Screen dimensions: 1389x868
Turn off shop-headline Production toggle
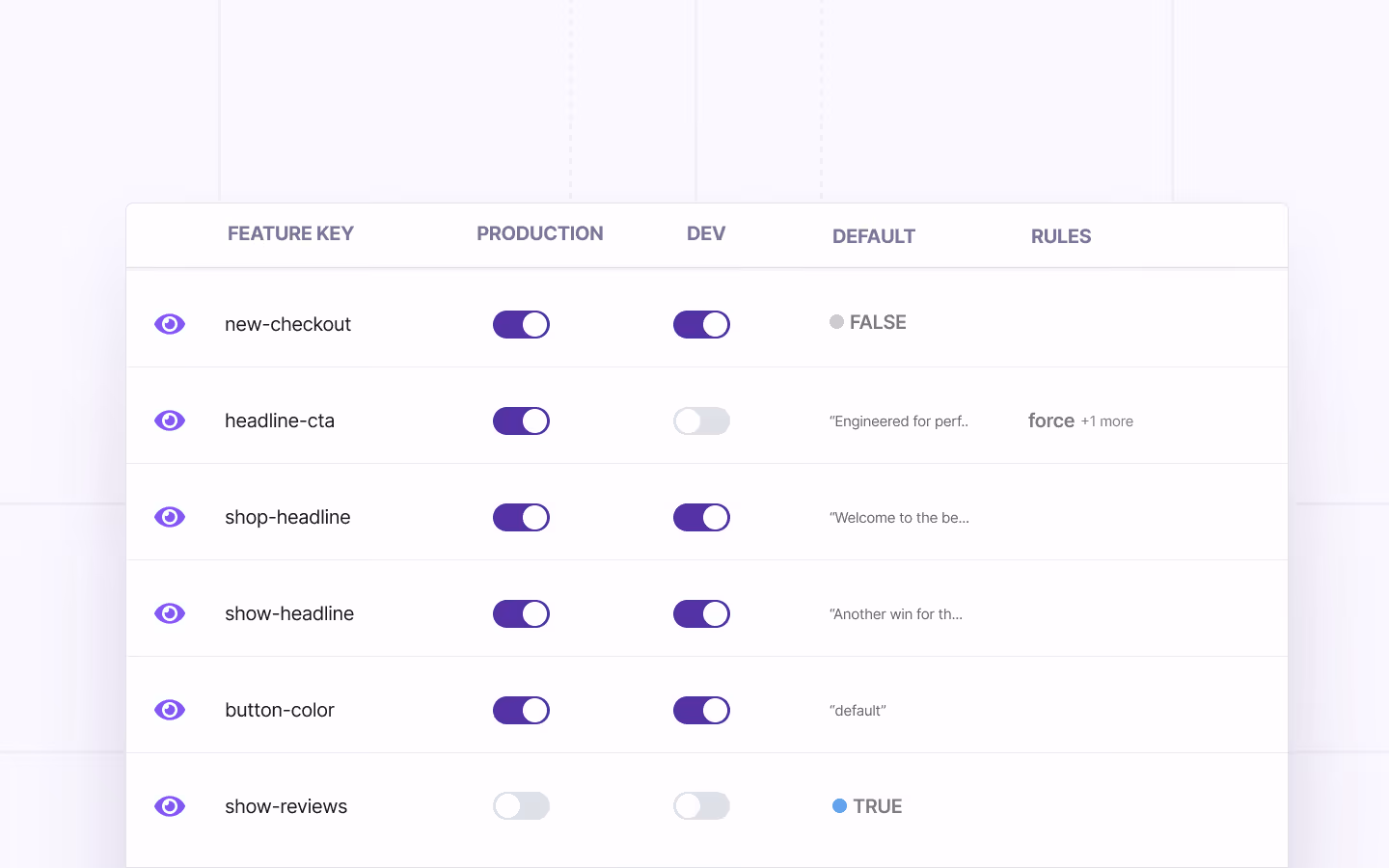coord(521,517)
